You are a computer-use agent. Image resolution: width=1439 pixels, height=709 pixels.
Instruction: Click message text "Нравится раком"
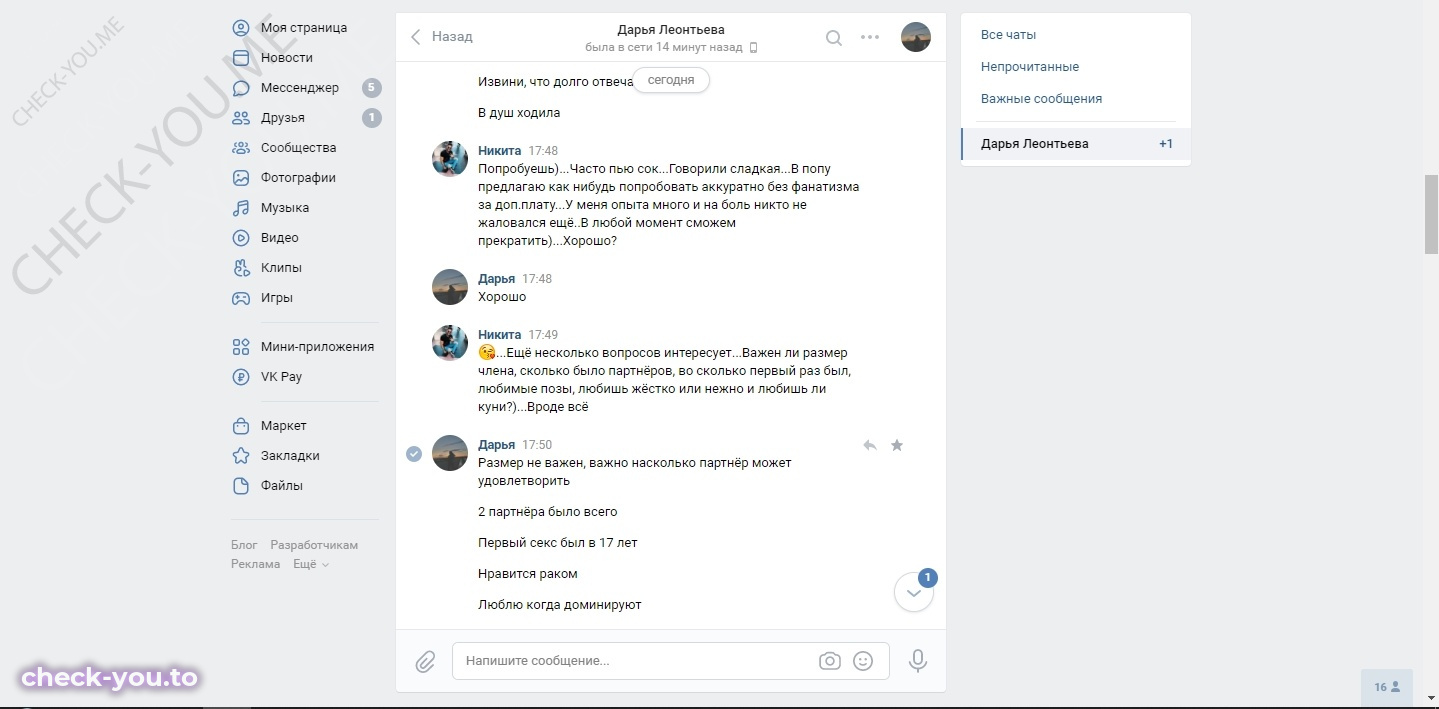click(528, 574)
